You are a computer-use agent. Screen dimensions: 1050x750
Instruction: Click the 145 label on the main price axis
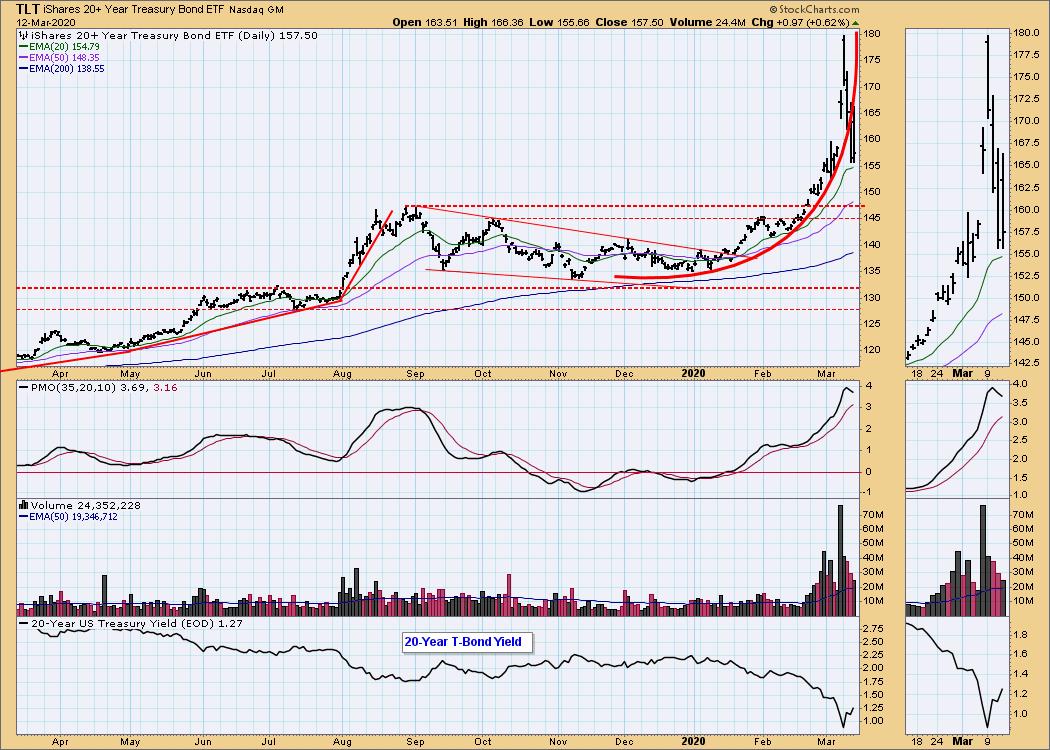click(x=871, y=218)
